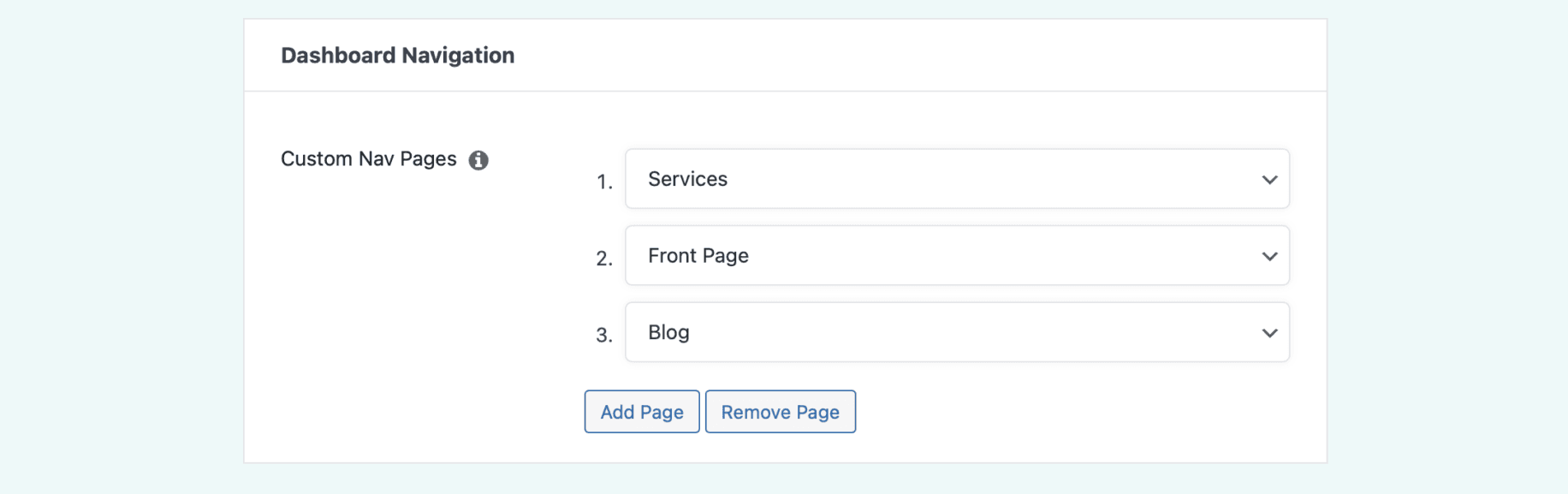
Task: Select the Dashboard Navigation panel header
Action: click(398, 55)
